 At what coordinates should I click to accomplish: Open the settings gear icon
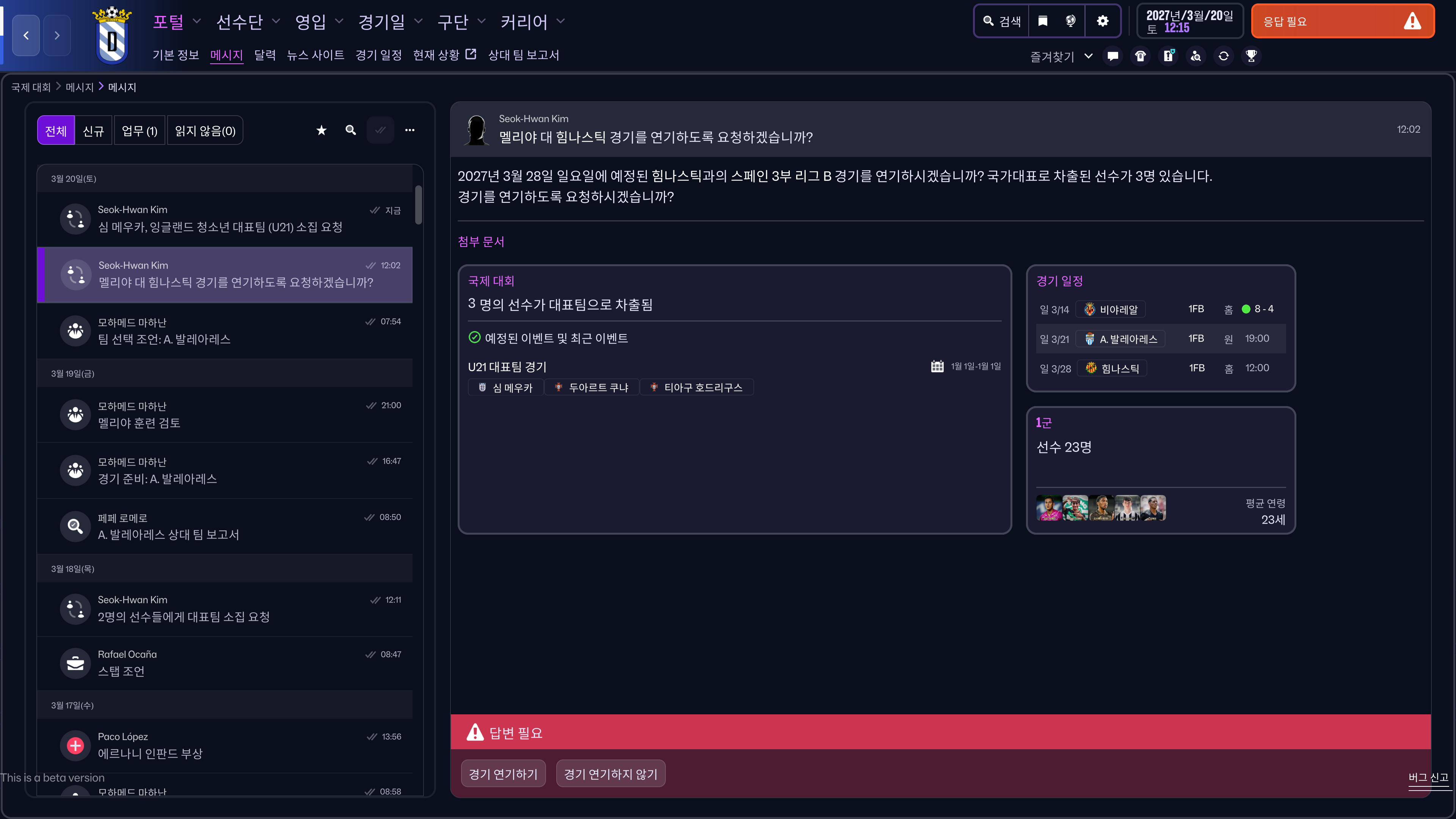(1102, 21)
